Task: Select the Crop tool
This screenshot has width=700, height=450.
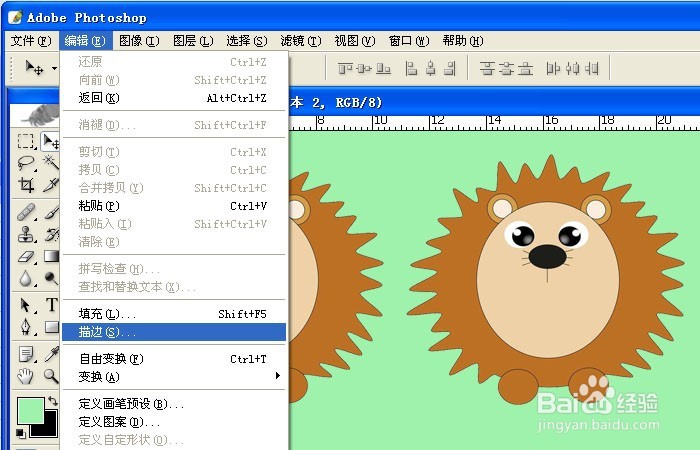Action: (26, 184)
